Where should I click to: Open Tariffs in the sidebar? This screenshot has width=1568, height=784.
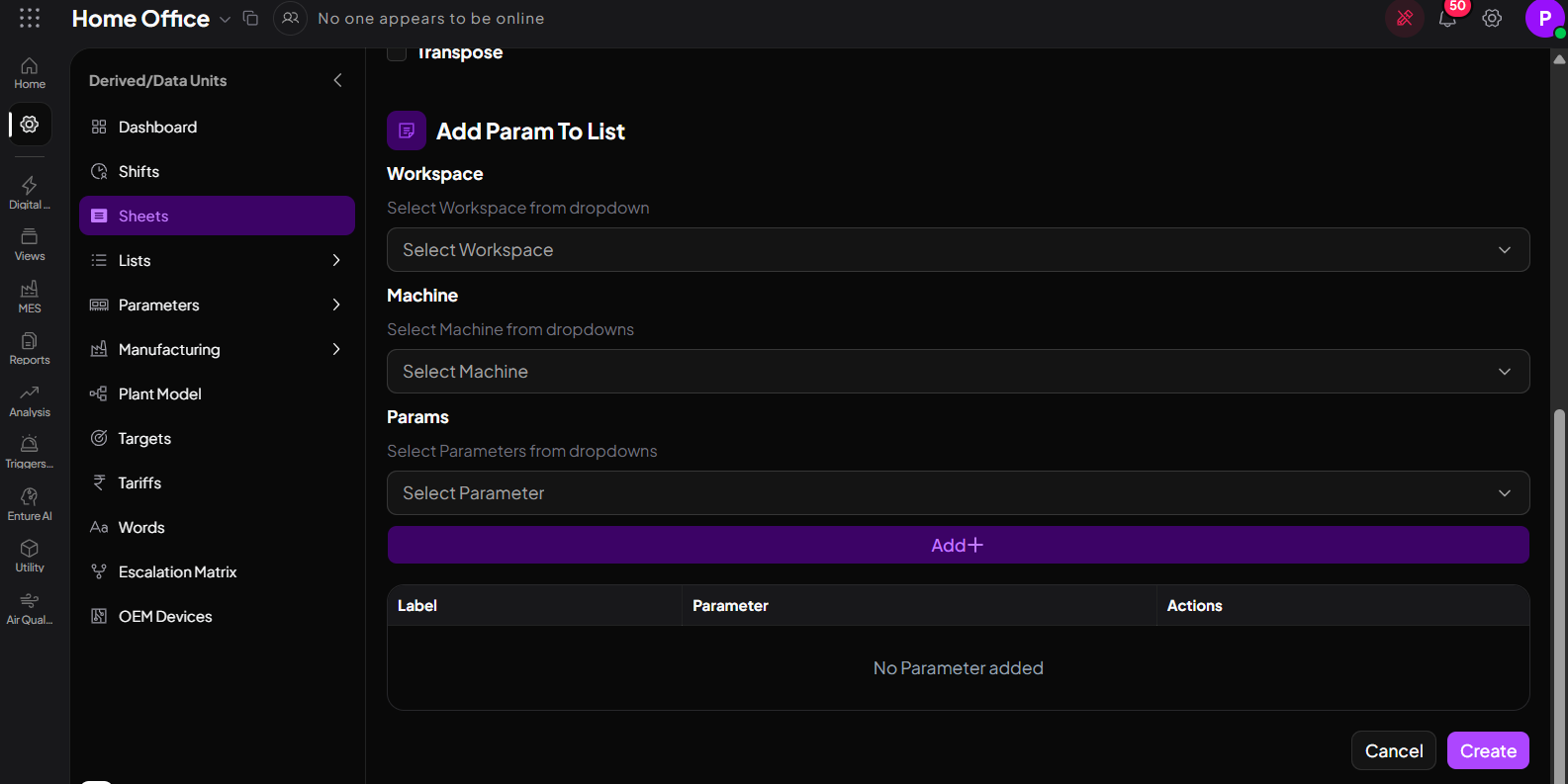click(217, 482)
